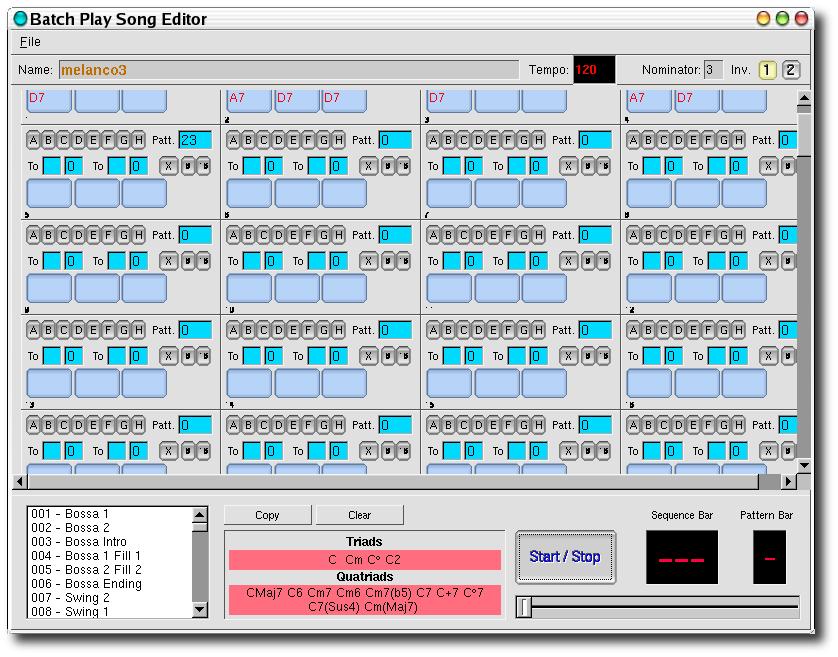Click the icon button beside X in bar 6
The height and width of the screenshot is (657, 838).
pyautogui.click(x=387, y=166)
